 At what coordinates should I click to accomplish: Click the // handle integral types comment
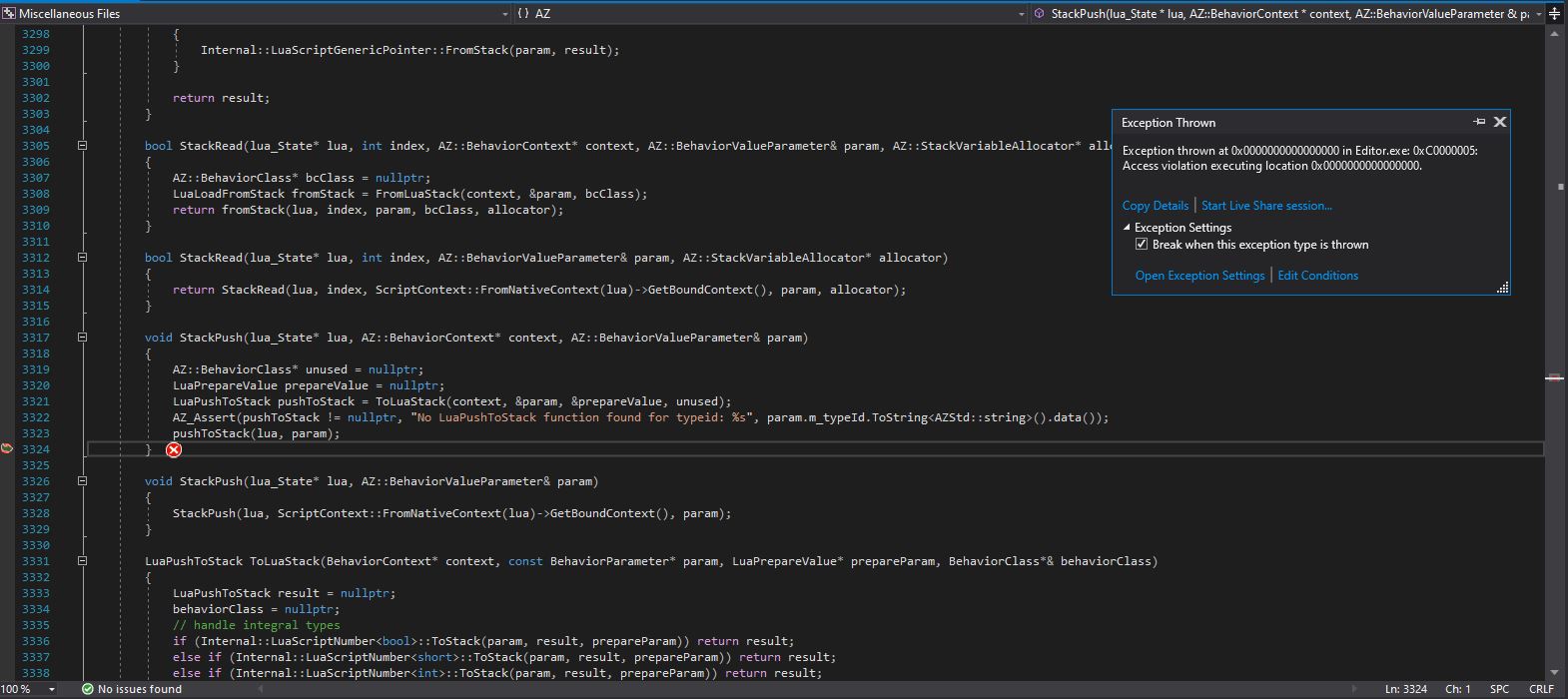257,625
